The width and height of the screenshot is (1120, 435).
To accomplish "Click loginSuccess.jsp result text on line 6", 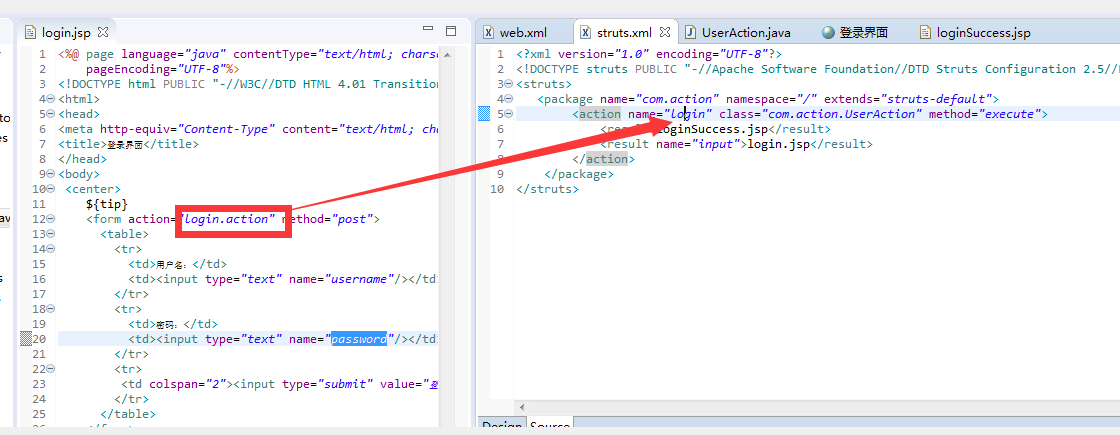I will click(x=713, y=129).
